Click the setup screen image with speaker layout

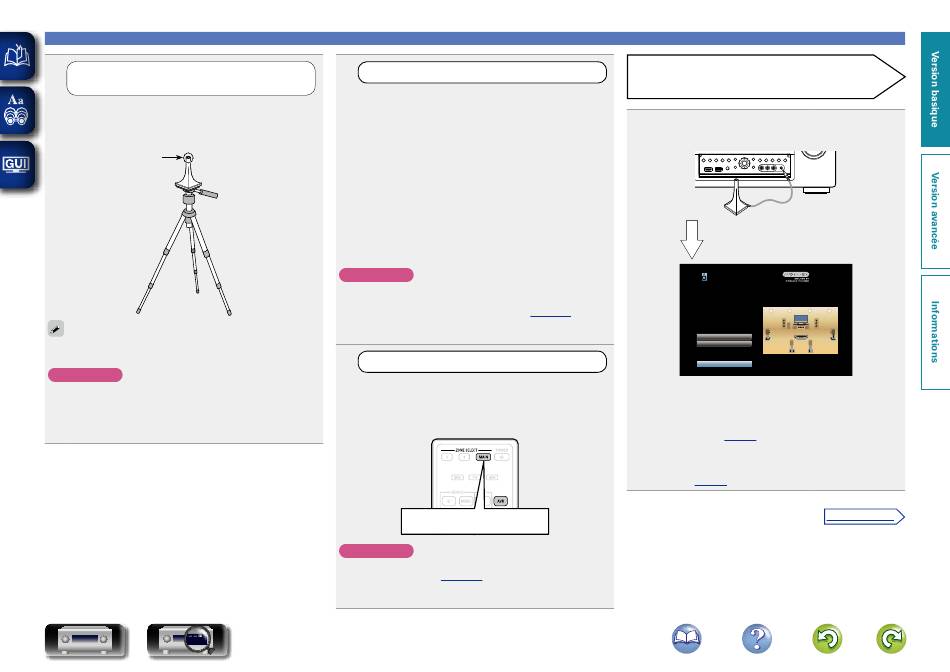(765, 320)
